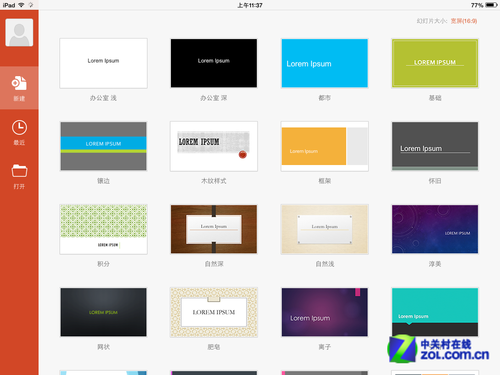Tap the clock time 上午11:37
500x375 pixels.
[250, 5]
